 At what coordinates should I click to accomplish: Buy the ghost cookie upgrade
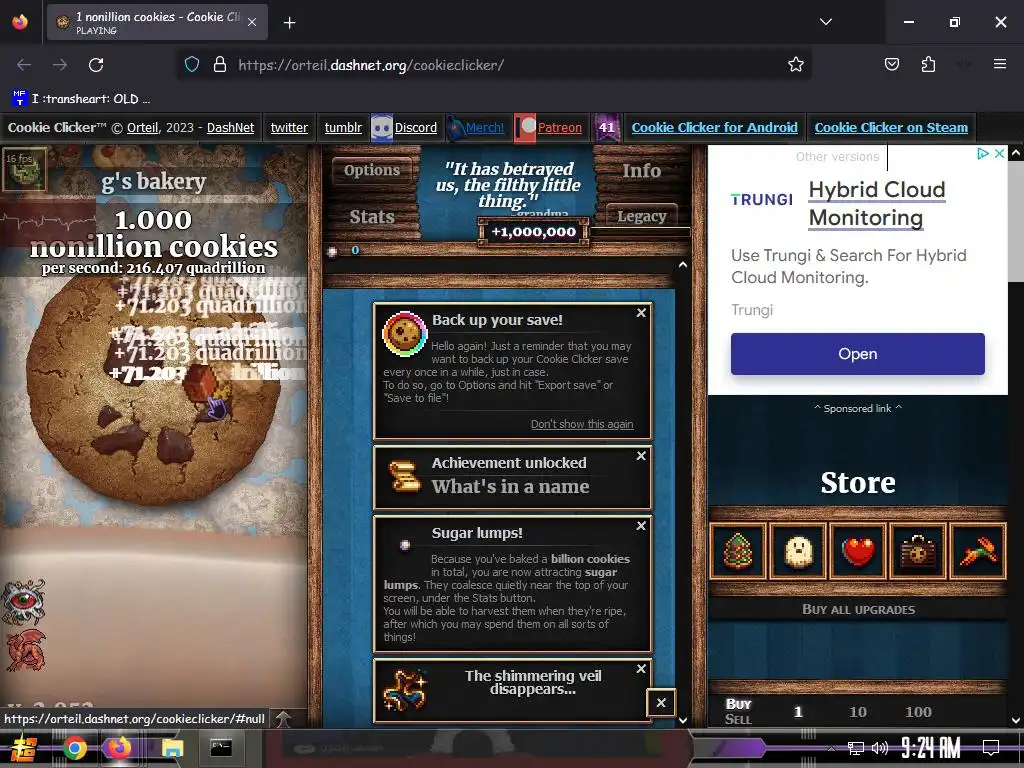[798, 551]
